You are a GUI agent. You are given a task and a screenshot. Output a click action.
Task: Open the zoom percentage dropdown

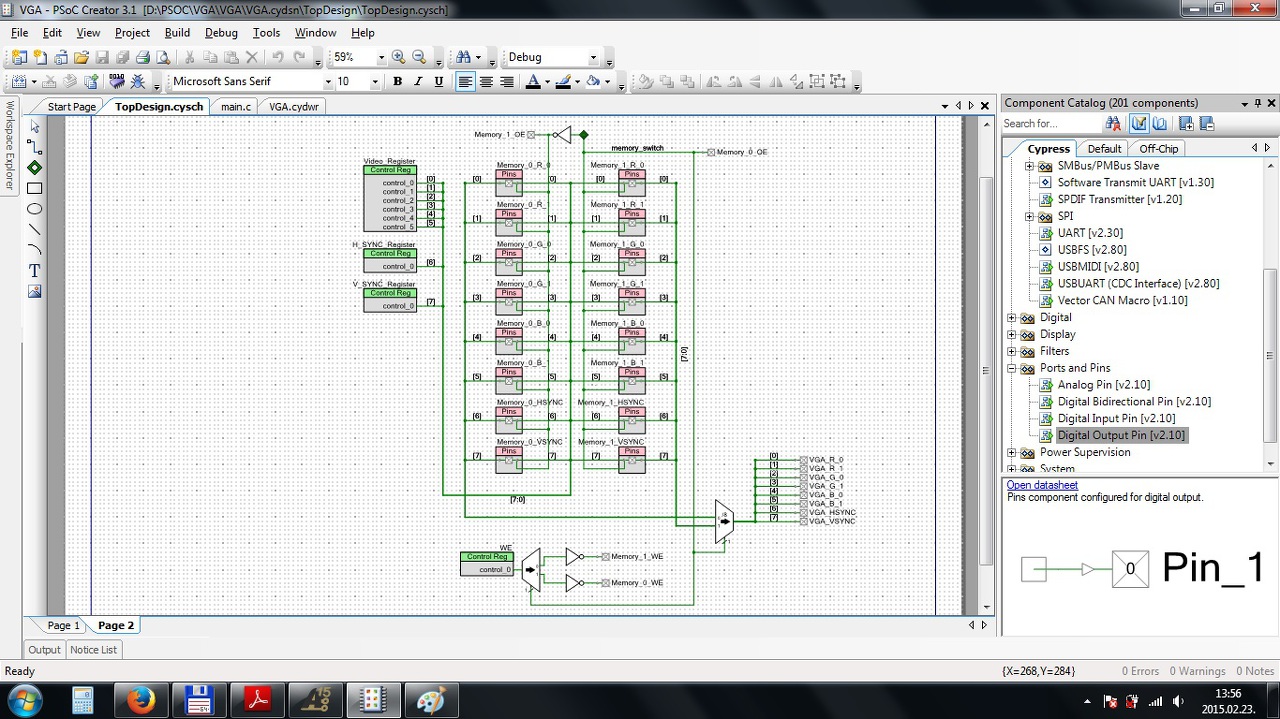[x=382, y=58]
